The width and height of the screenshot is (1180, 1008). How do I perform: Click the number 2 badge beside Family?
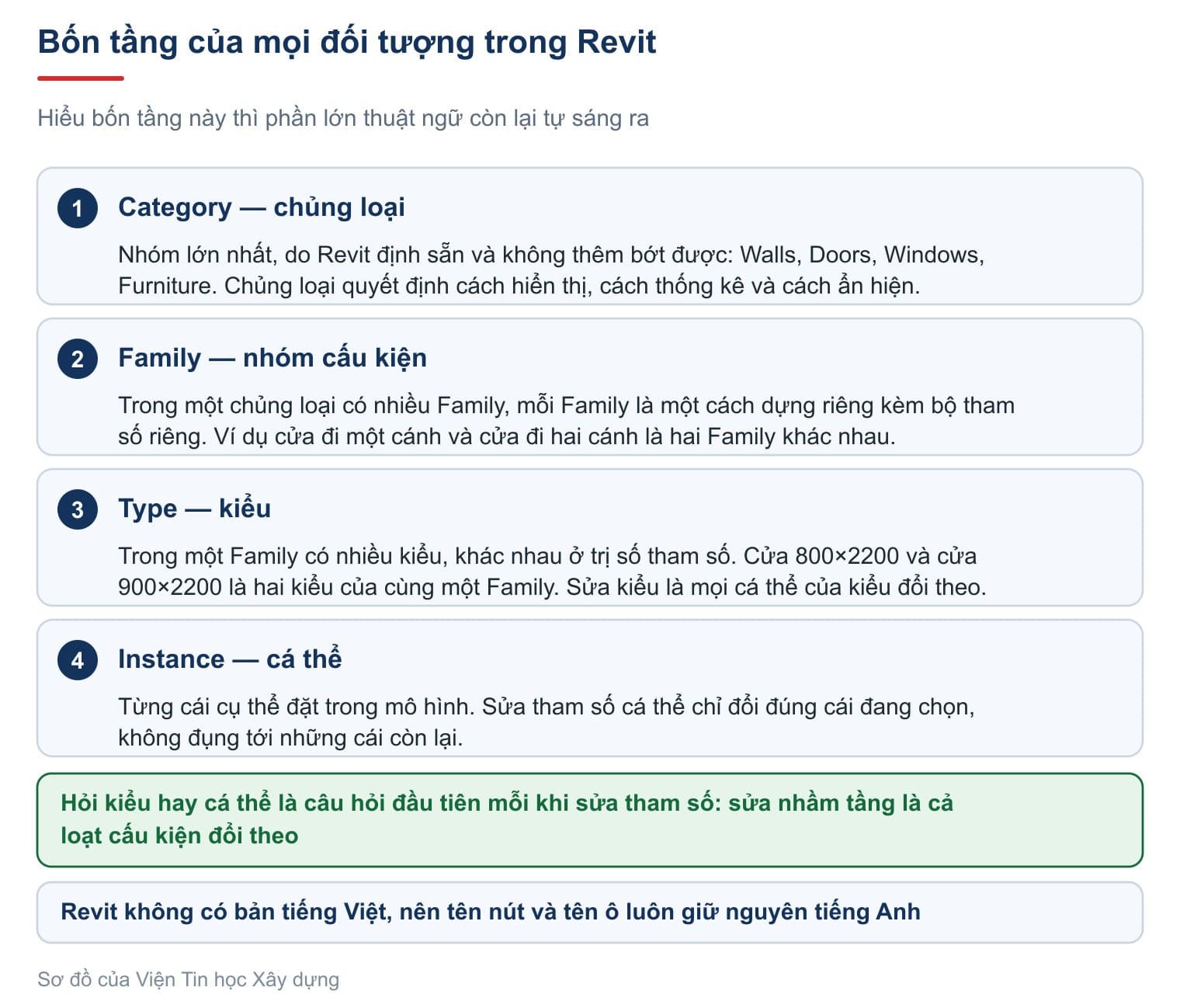pyautogui.click(x=78, y=359)
